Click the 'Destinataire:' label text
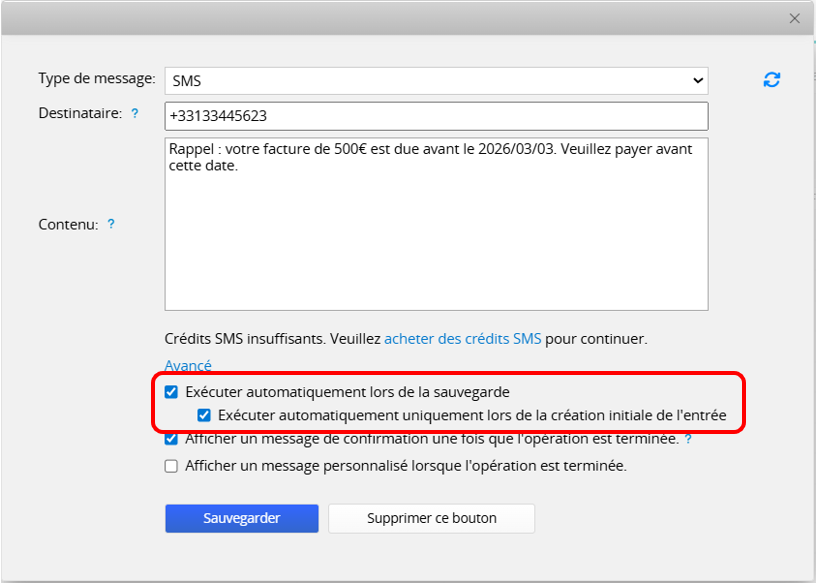Image resolution: width=816 pixels, height=584 pixels. 81,114
